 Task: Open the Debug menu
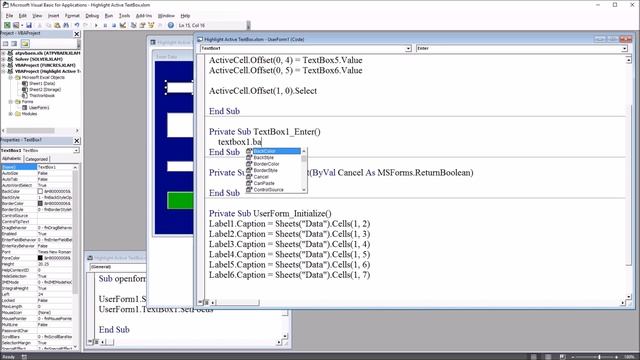coord(92,16)
